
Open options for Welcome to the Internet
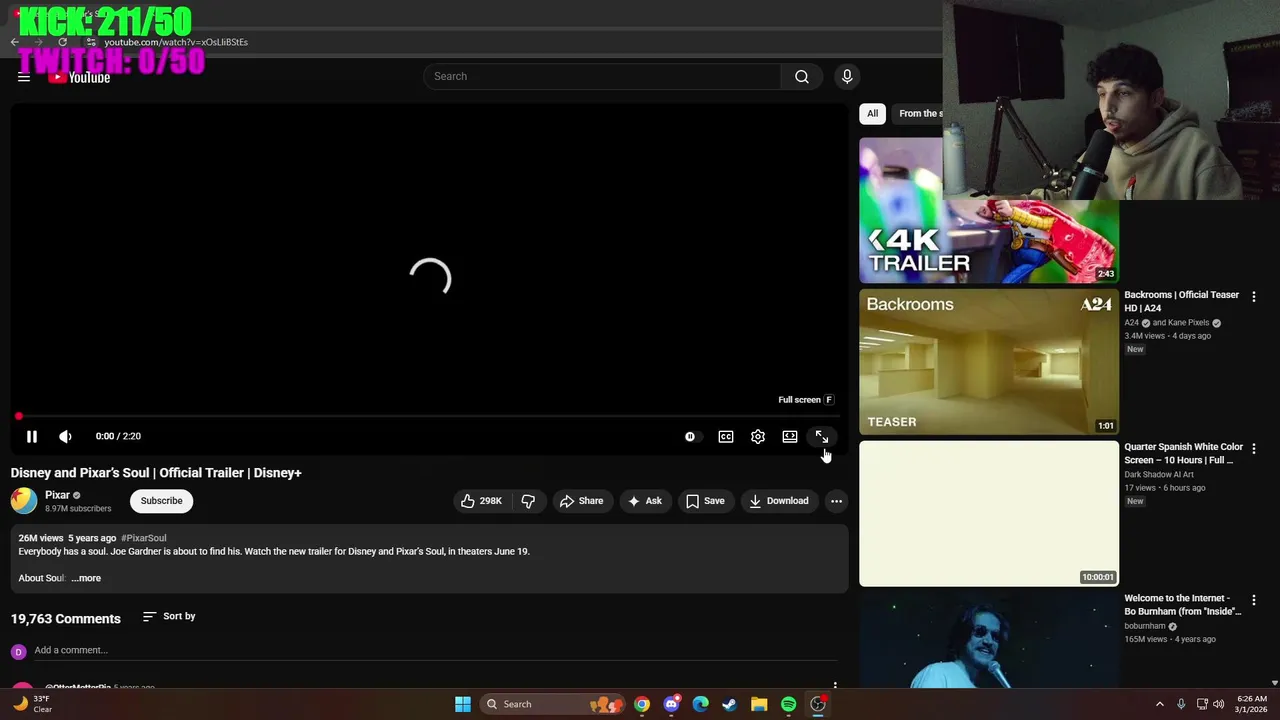(x=1254, y=601)
